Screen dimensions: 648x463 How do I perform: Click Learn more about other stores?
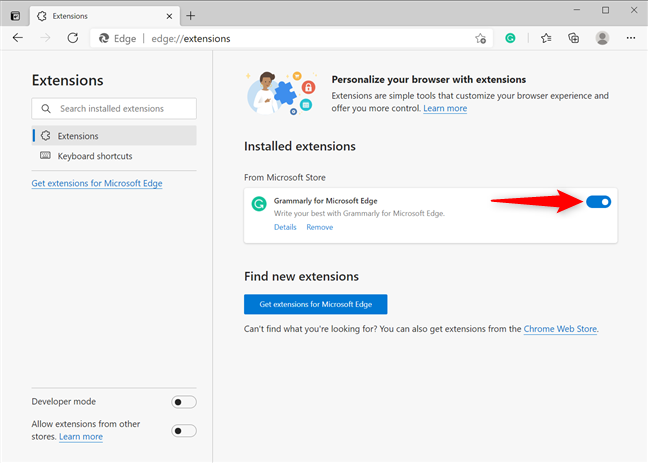coord(81,437)
